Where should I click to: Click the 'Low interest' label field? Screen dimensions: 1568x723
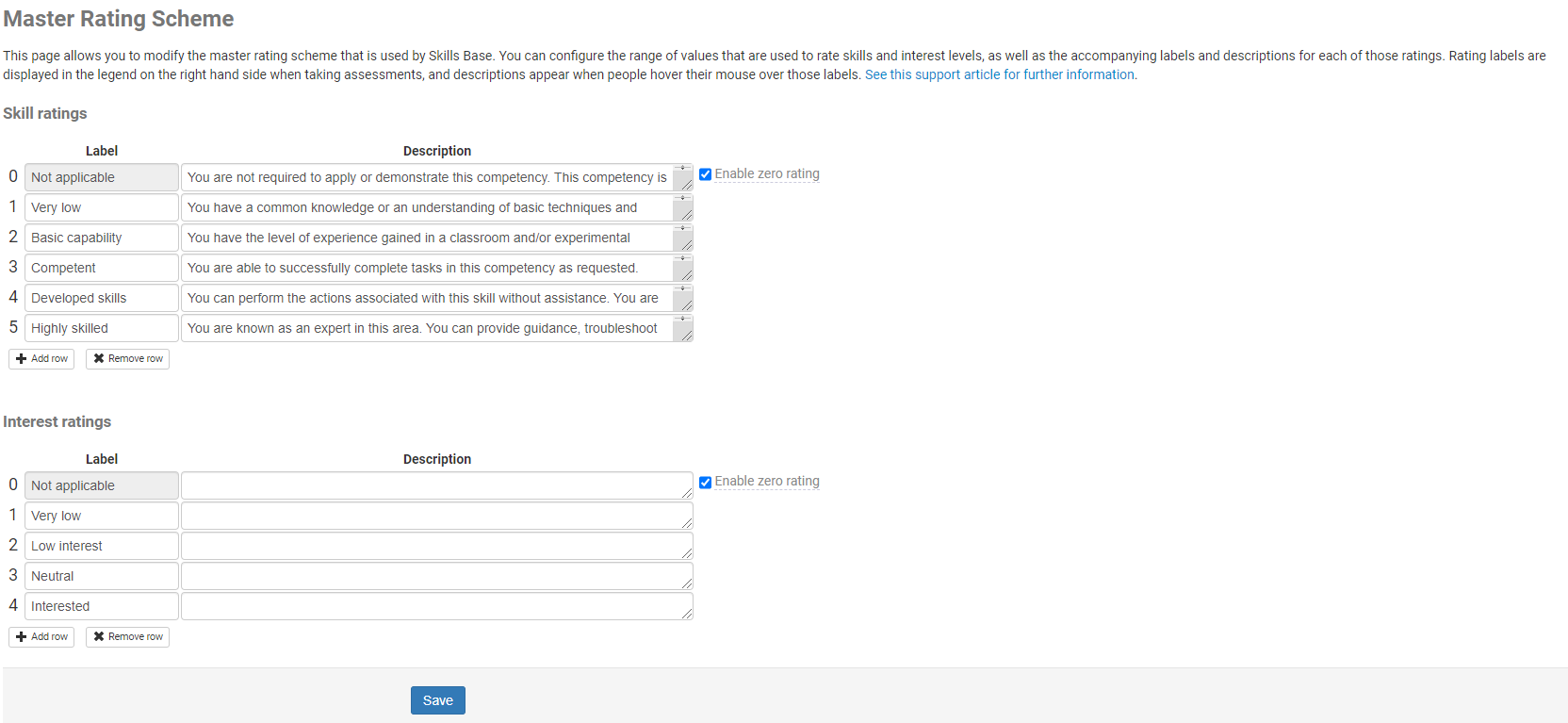[102, 546]
